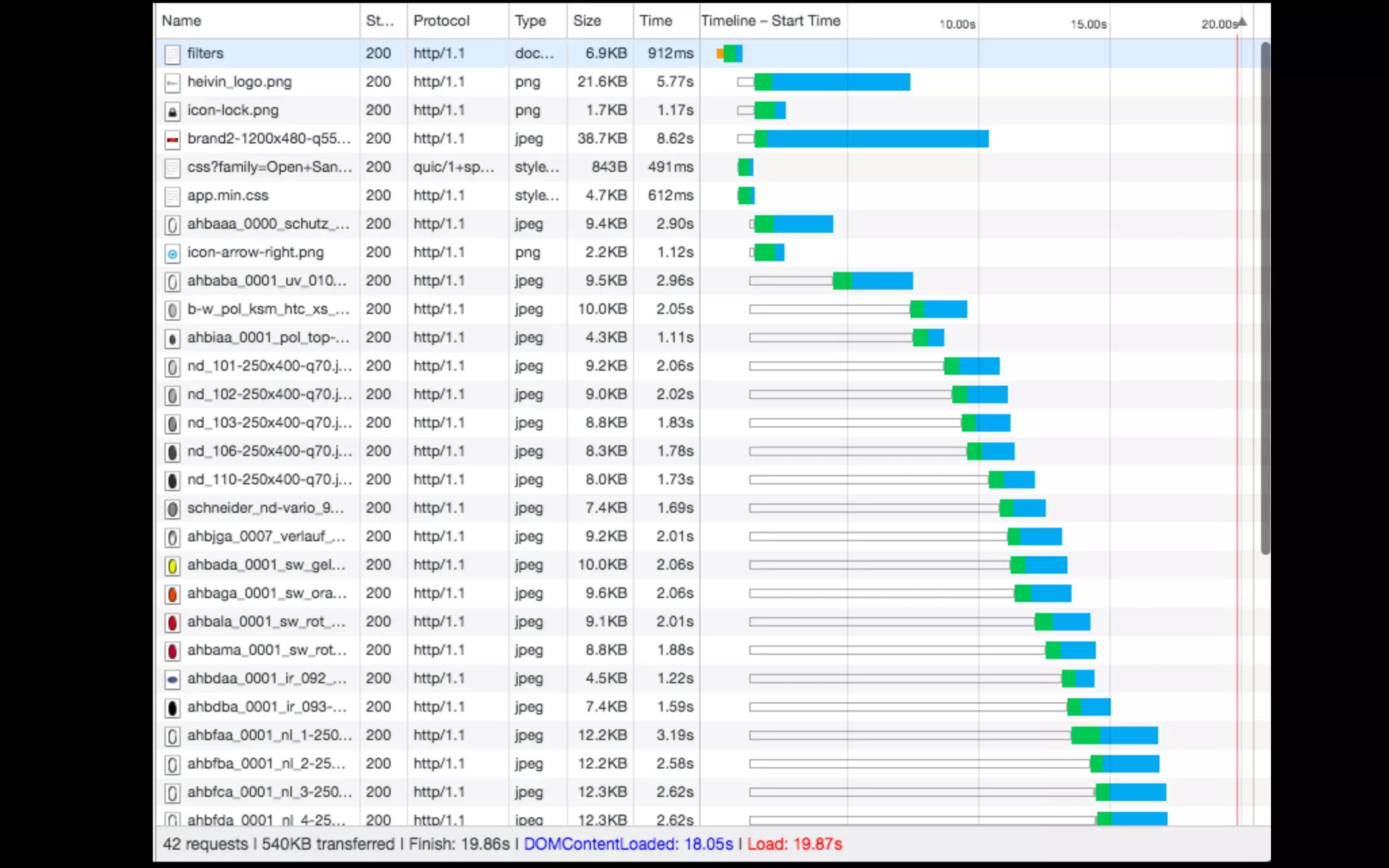Screen dimensions: 1389x868
Task: Click the red ahbala_0001_sw_rot thumbnail icon
Action: click(x=172, y=622)
